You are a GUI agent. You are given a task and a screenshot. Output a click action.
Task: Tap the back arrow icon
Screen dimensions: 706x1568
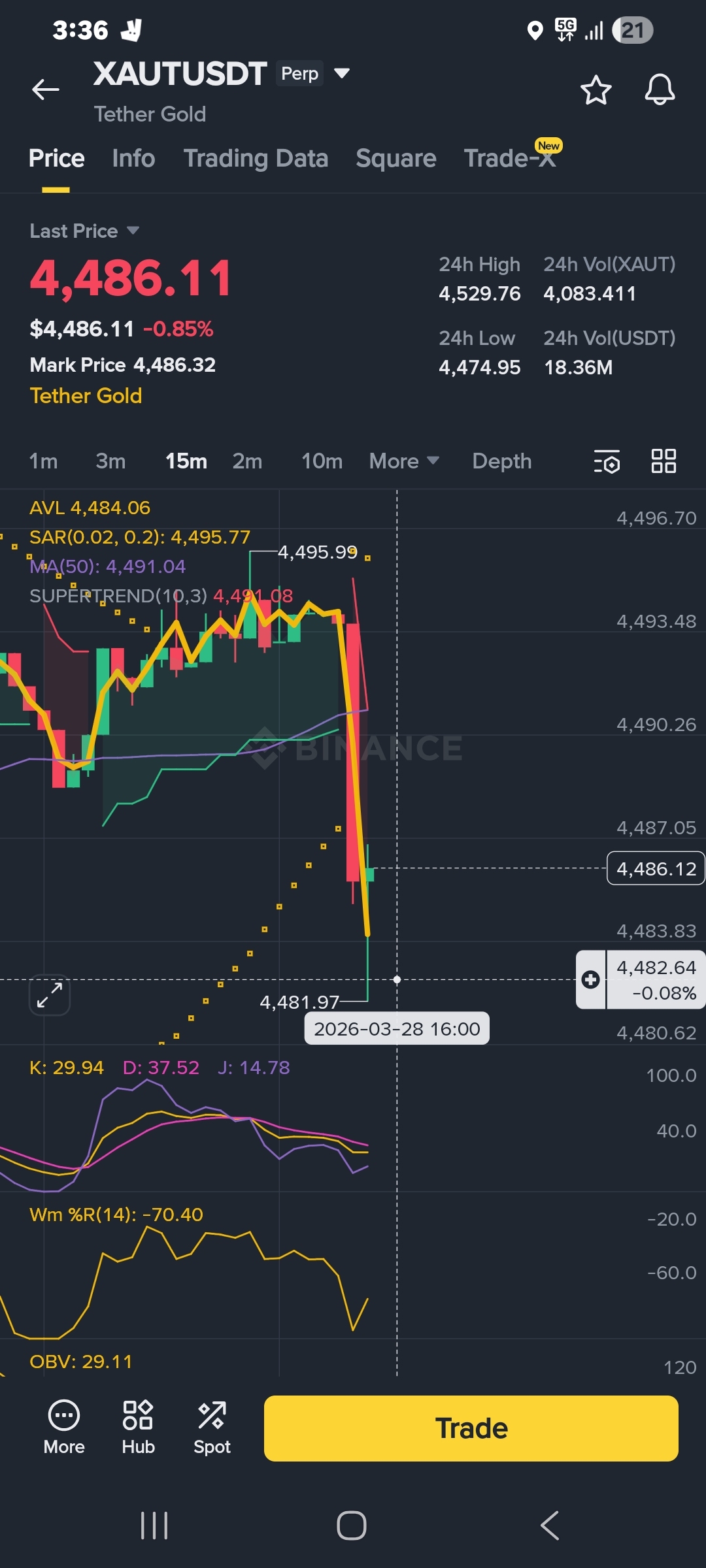tap(46, 90)
